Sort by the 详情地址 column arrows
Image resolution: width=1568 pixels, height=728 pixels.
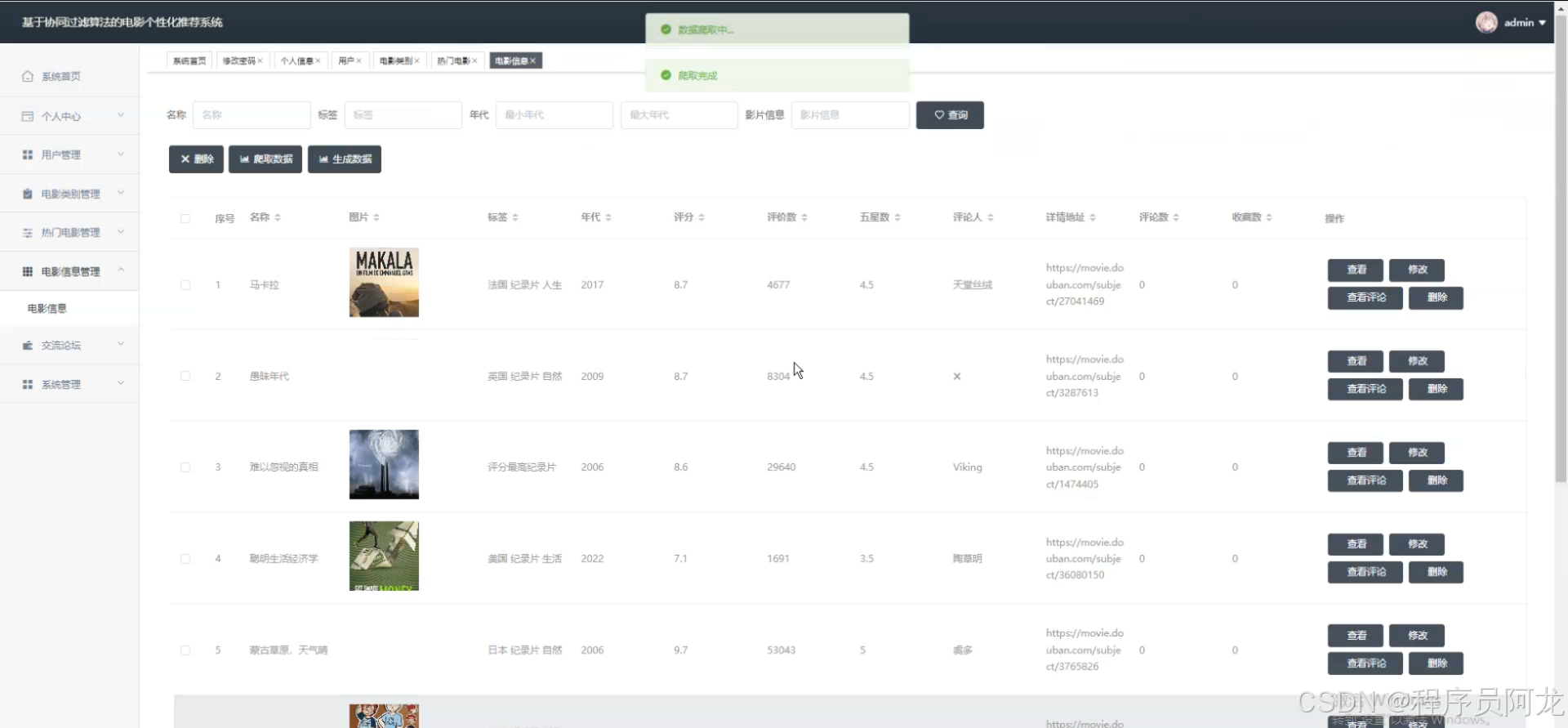tap(1093, 217)
